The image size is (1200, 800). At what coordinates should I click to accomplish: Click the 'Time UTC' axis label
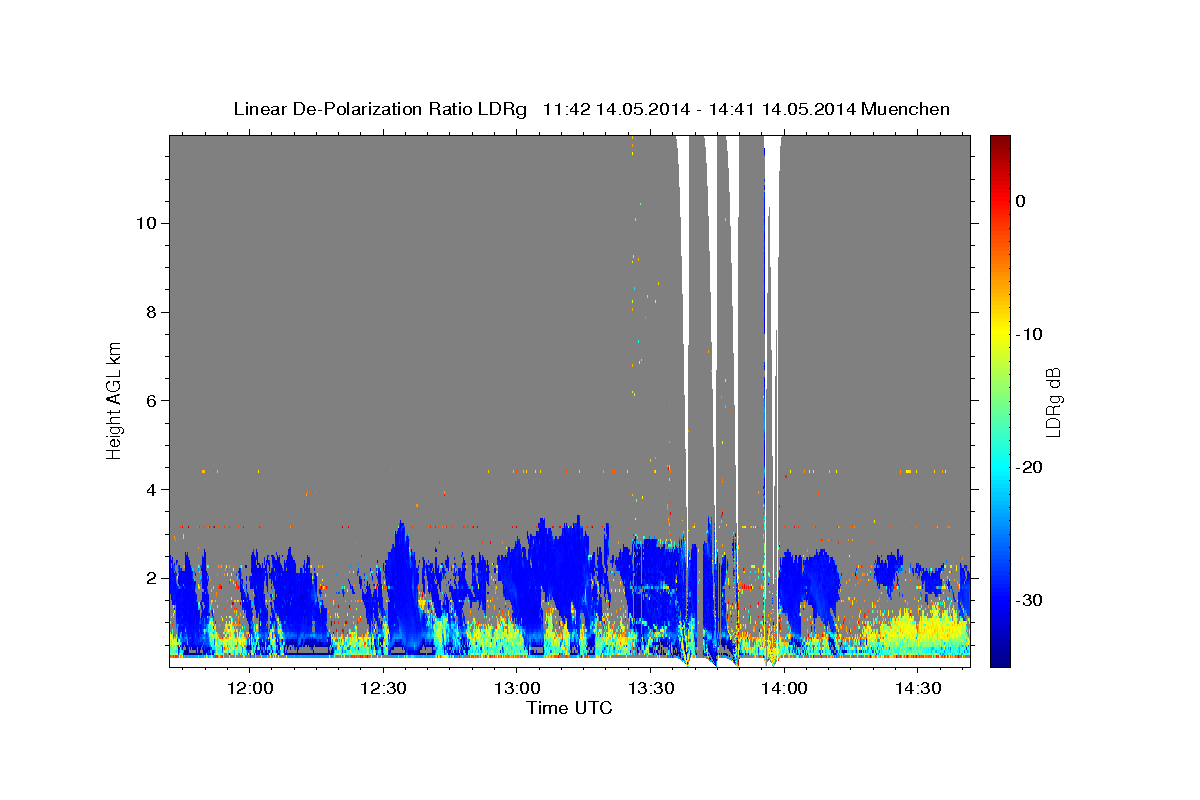coord(569,708)
